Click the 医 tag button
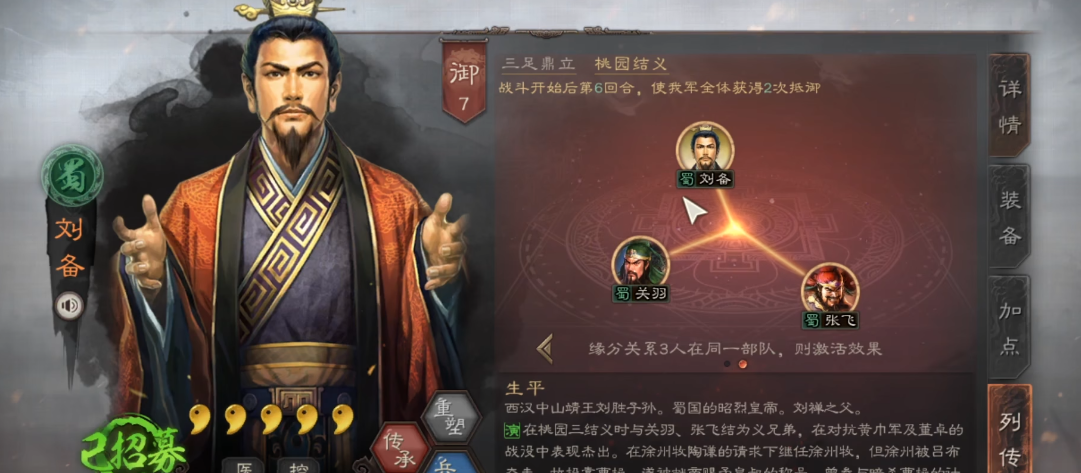 (x=242, y=466)
